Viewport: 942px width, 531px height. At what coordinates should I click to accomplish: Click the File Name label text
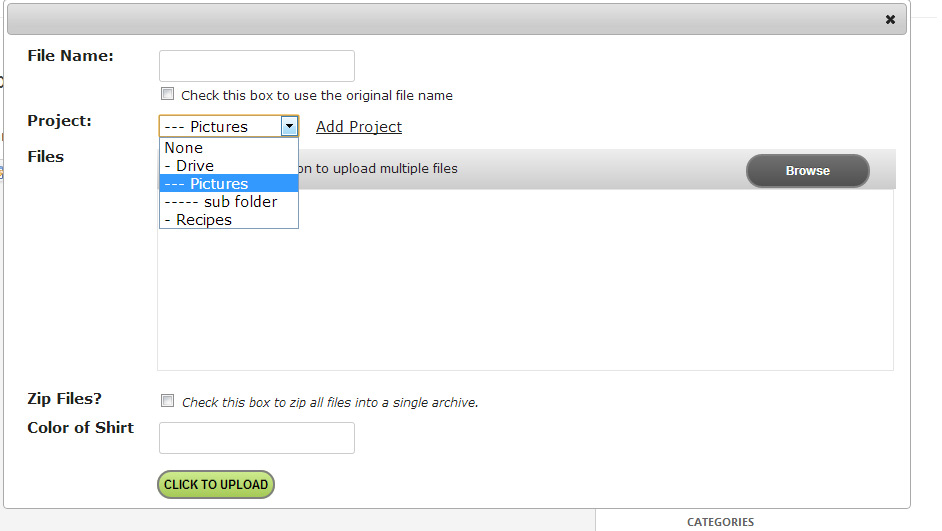(x=70, y=55)
